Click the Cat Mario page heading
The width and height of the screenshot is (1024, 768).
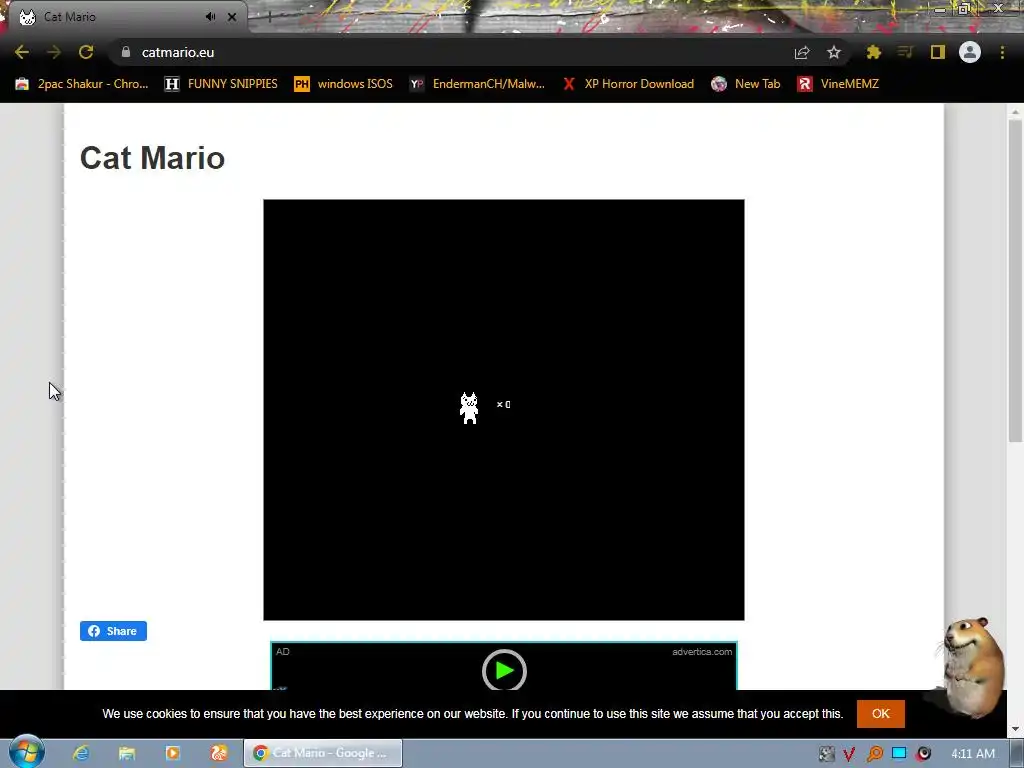coord(152,158)
